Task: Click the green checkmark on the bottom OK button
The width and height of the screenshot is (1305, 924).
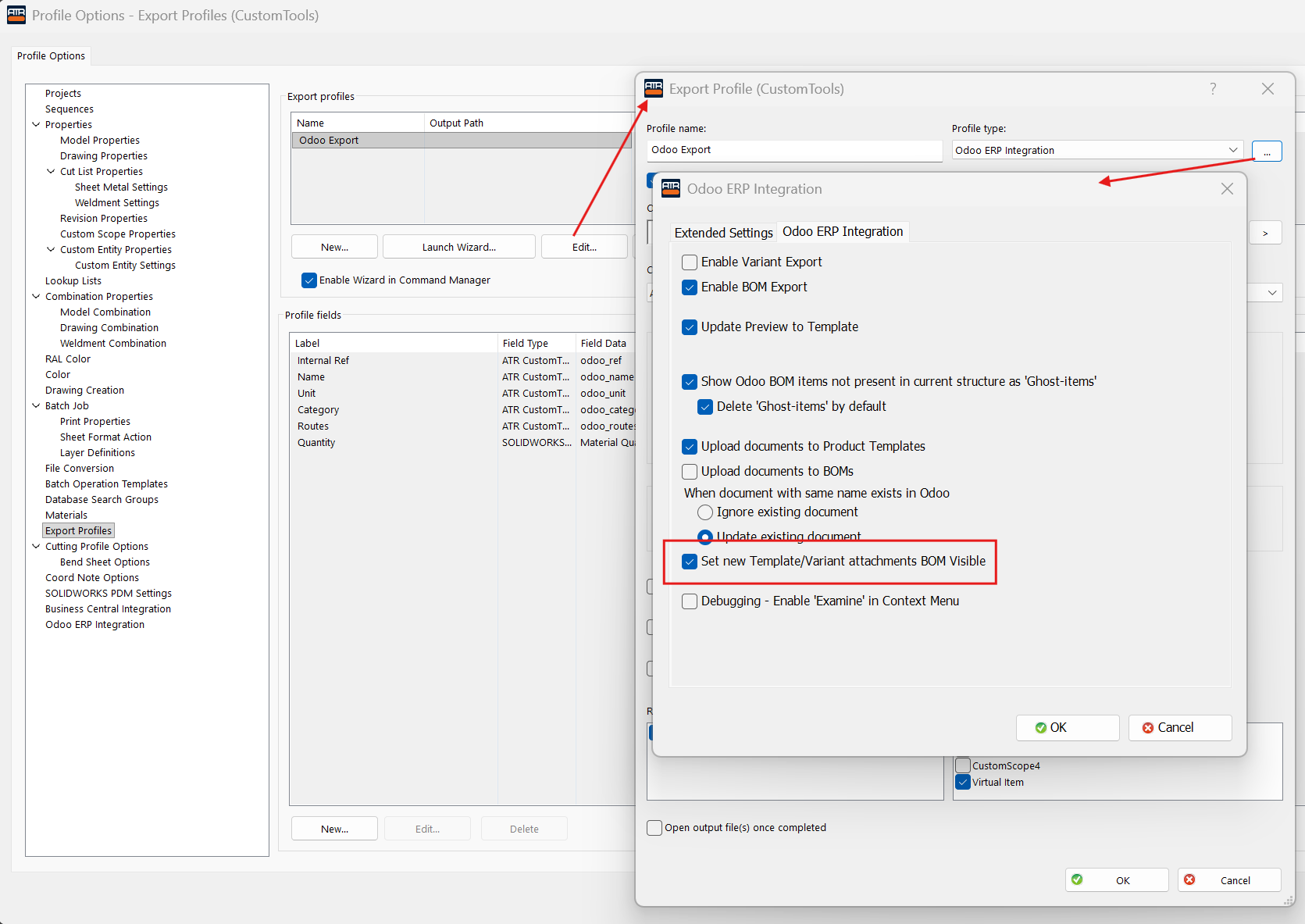Action: 1078,879
